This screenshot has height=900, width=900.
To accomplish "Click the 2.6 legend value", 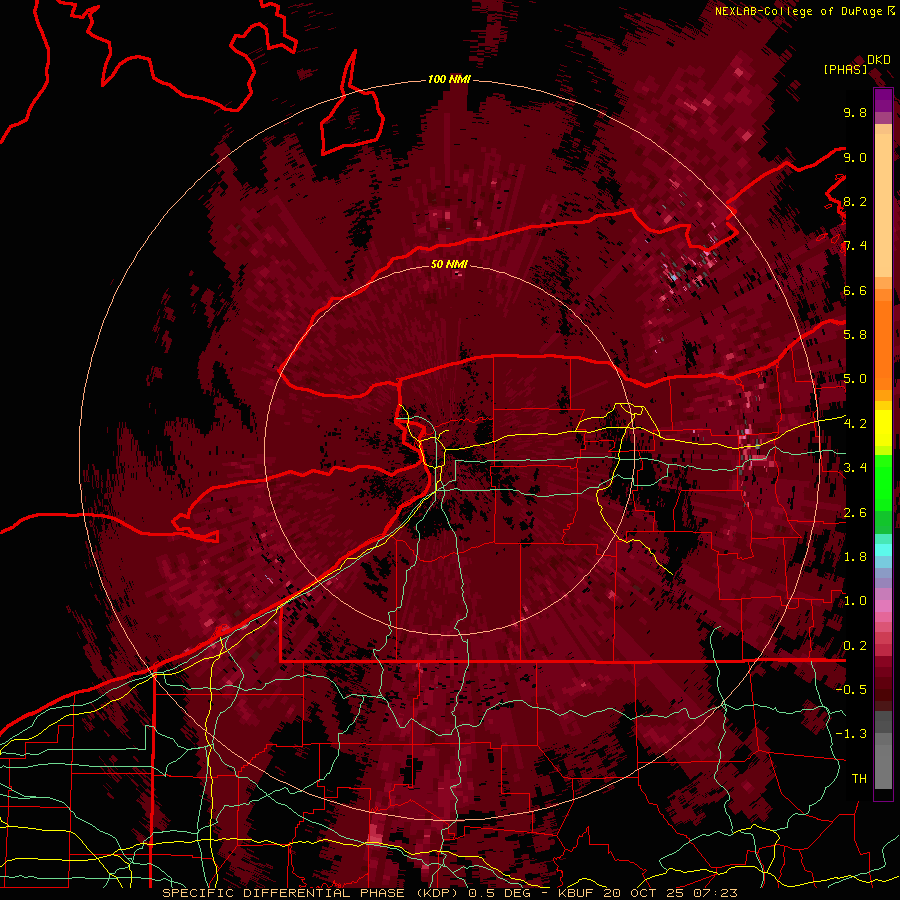I will 855,513.
